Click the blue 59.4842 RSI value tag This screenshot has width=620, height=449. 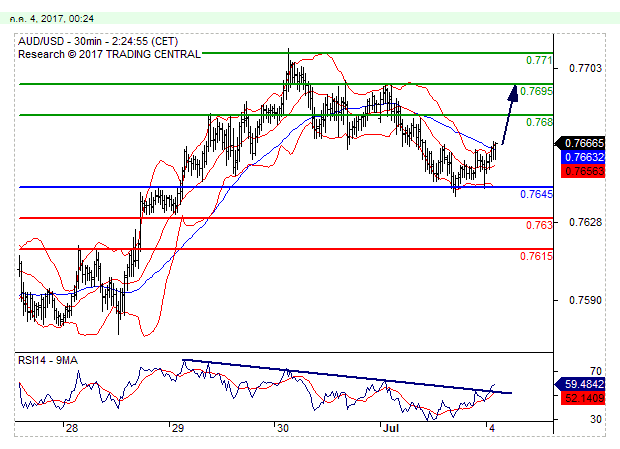tap(580, 384)
